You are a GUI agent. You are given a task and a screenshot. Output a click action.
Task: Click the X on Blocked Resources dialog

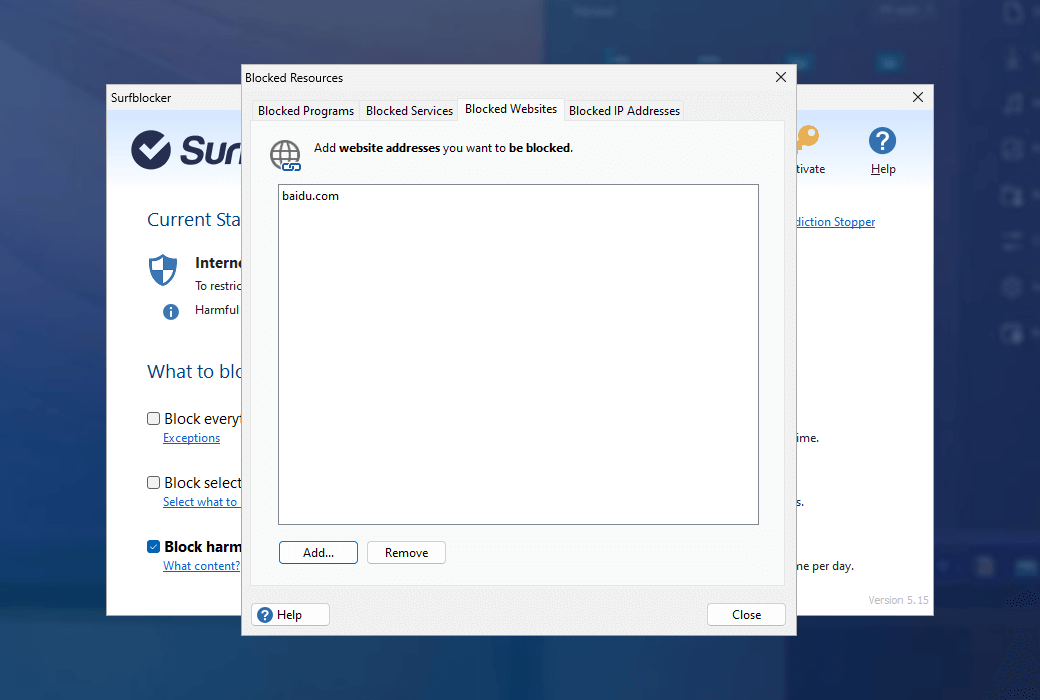coord(781,78)
